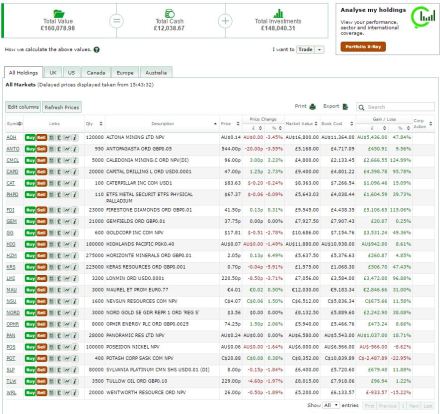Image resolution: width=440 pixels, height=414 pixels.
Task: Open the 'I want to' Trade dropdown
Action: point(310,50)
